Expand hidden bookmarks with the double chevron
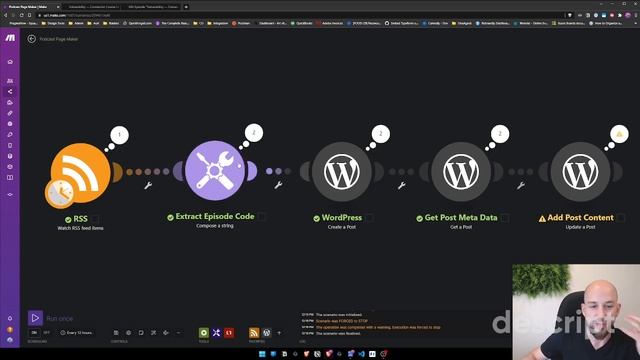The height and width of the screenshot is (360, 640). (x=636, y=23)
